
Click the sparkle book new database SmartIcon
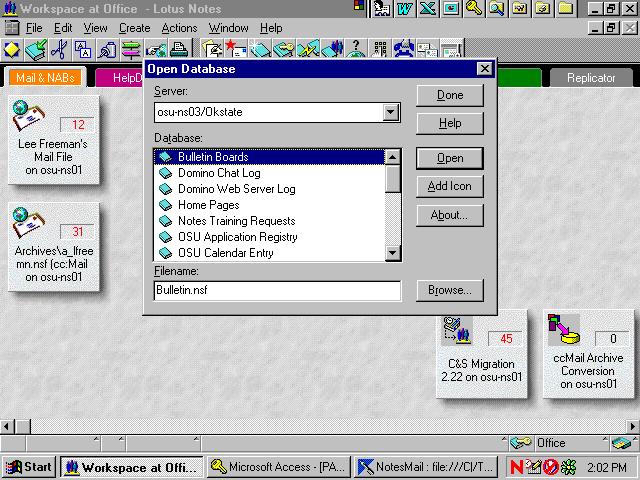tap(260, 50)
